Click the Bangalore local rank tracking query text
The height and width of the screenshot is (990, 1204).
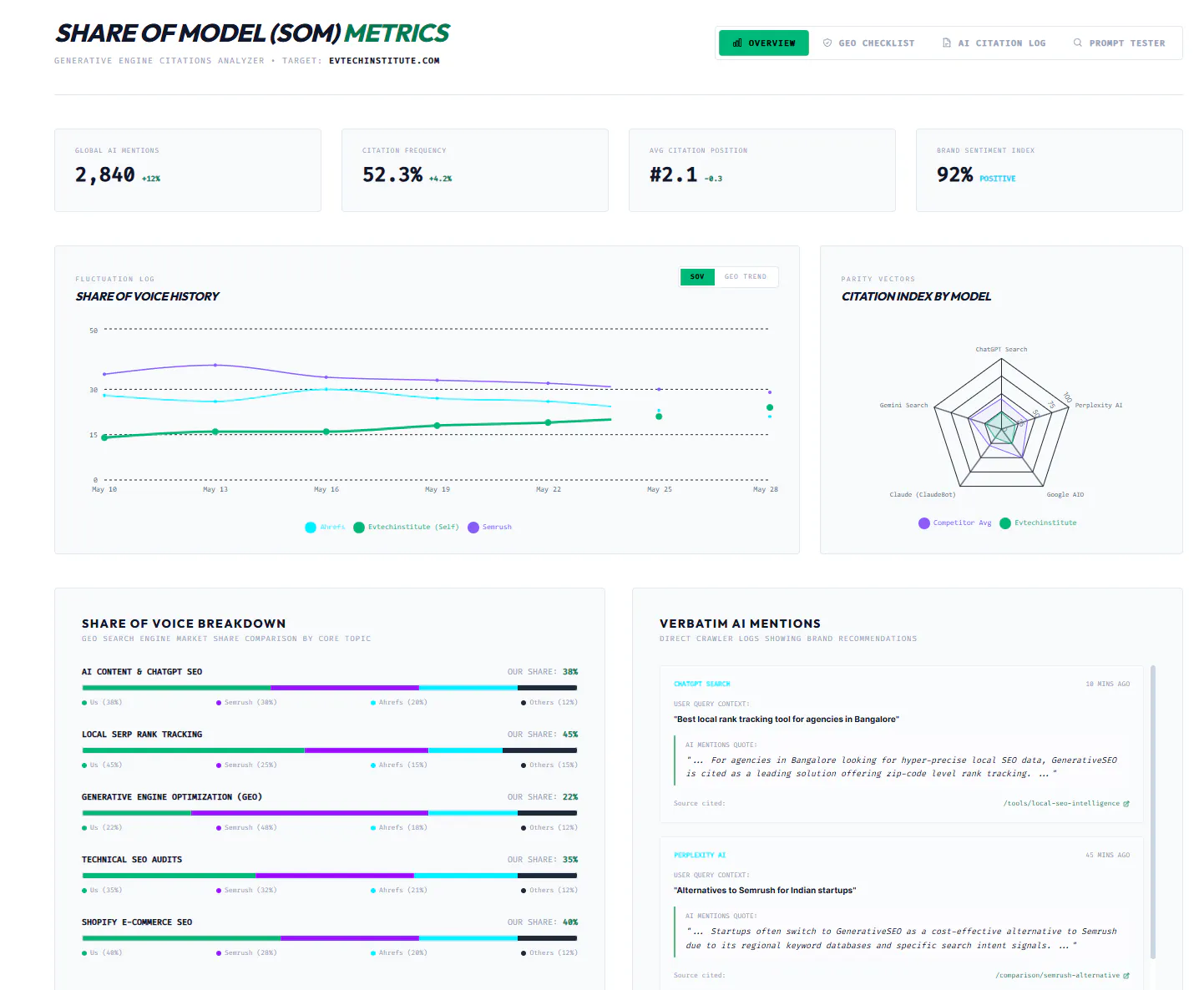787,720
